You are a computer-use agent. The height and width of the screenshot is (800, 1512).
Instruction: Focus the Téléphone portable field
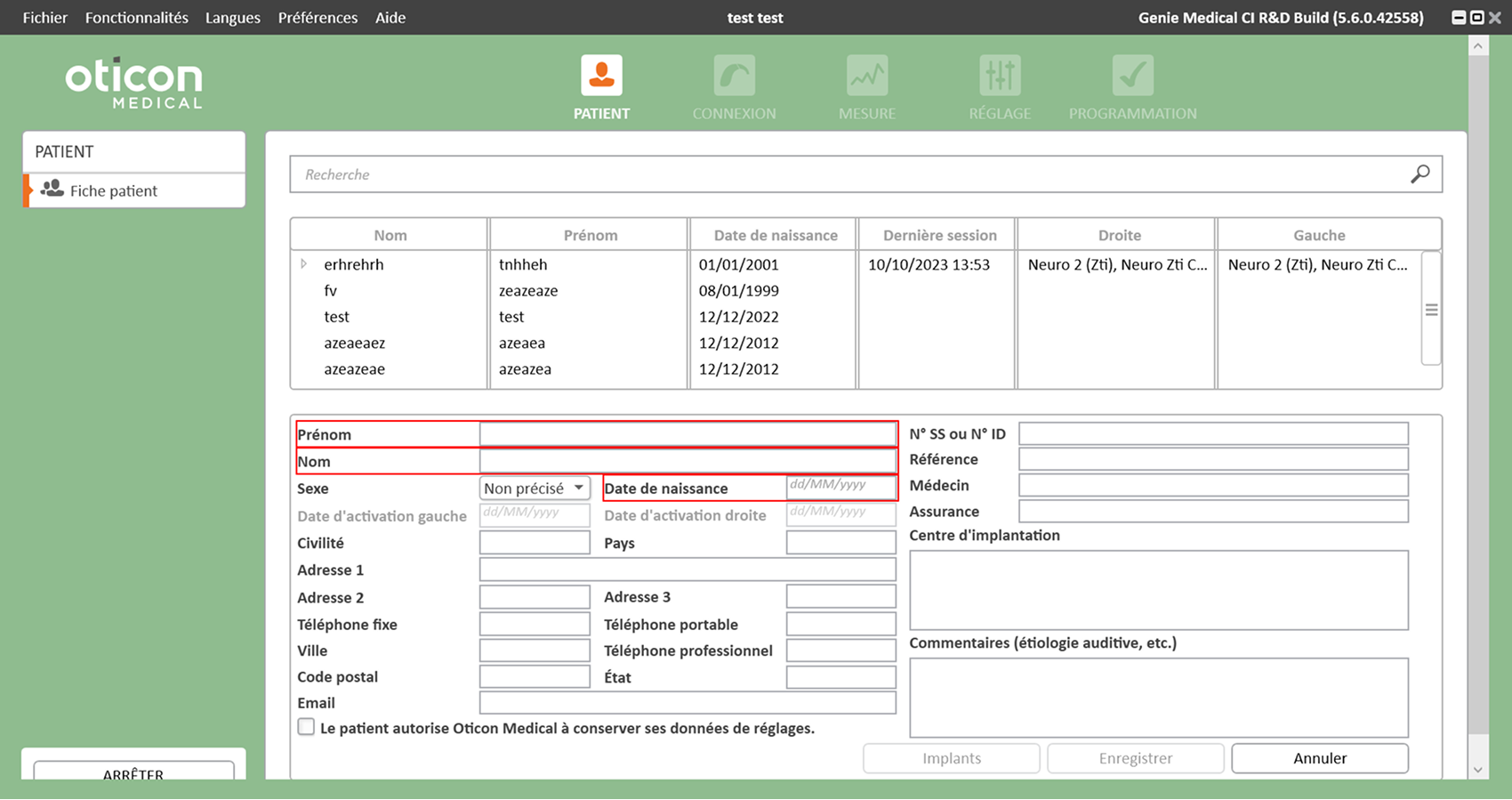[x=840, y=624]
